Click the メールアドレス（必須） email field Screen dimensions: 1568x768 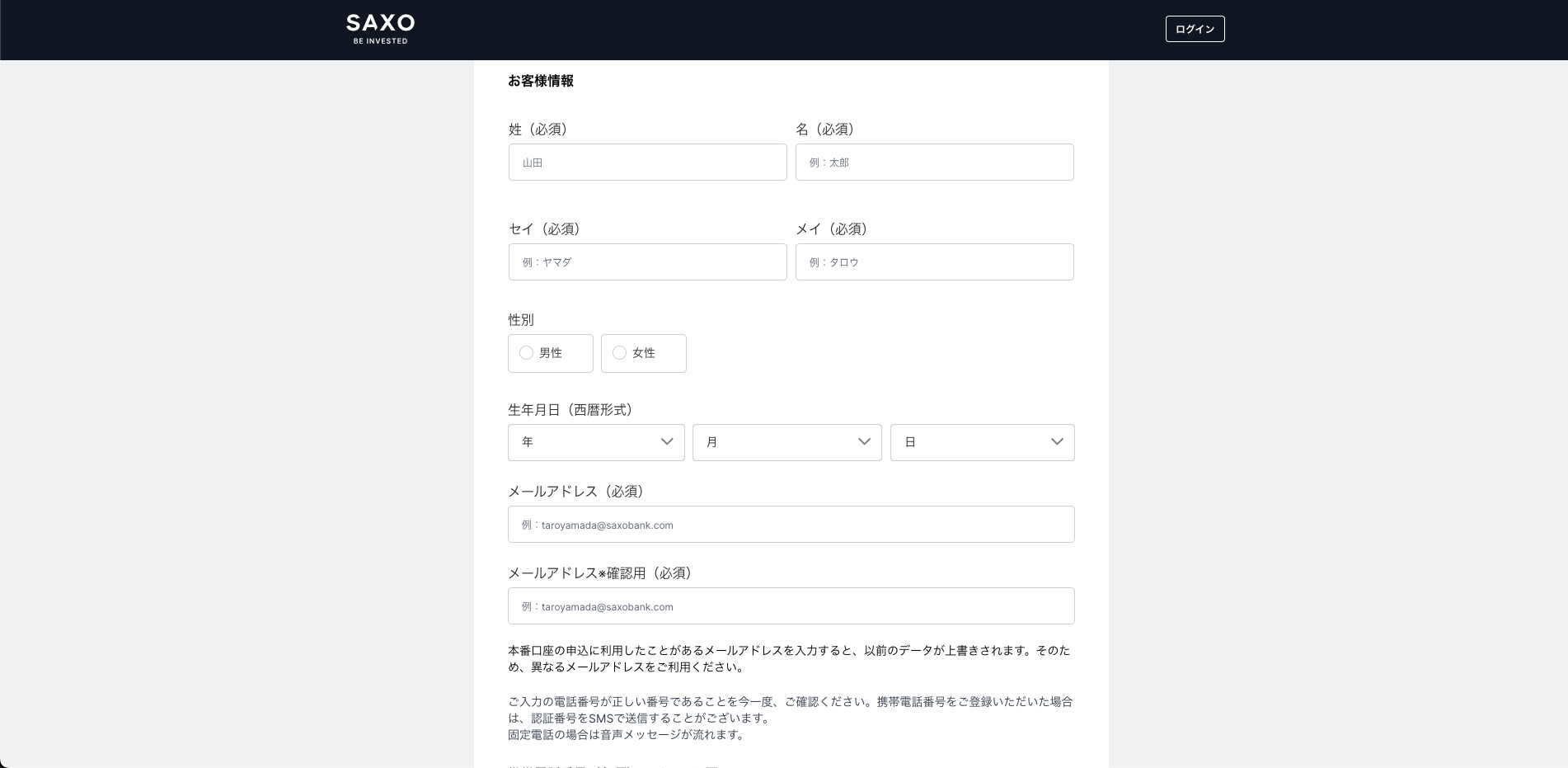click(790, 524)
